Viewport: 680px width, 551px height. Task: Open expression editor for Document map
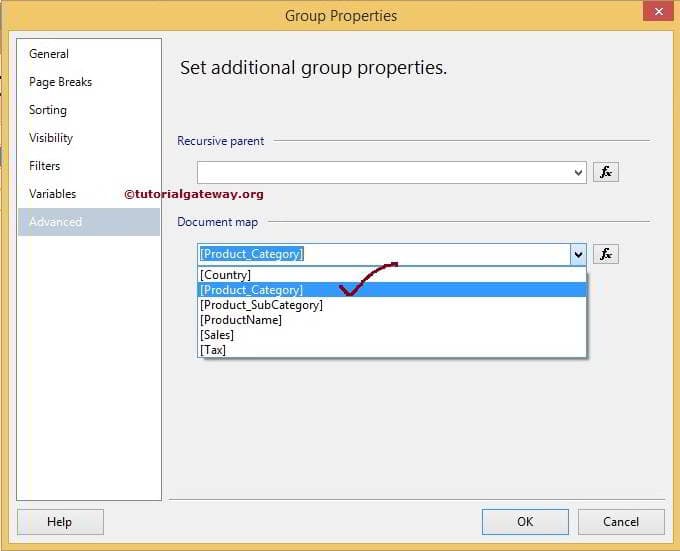tap(605, 254)
